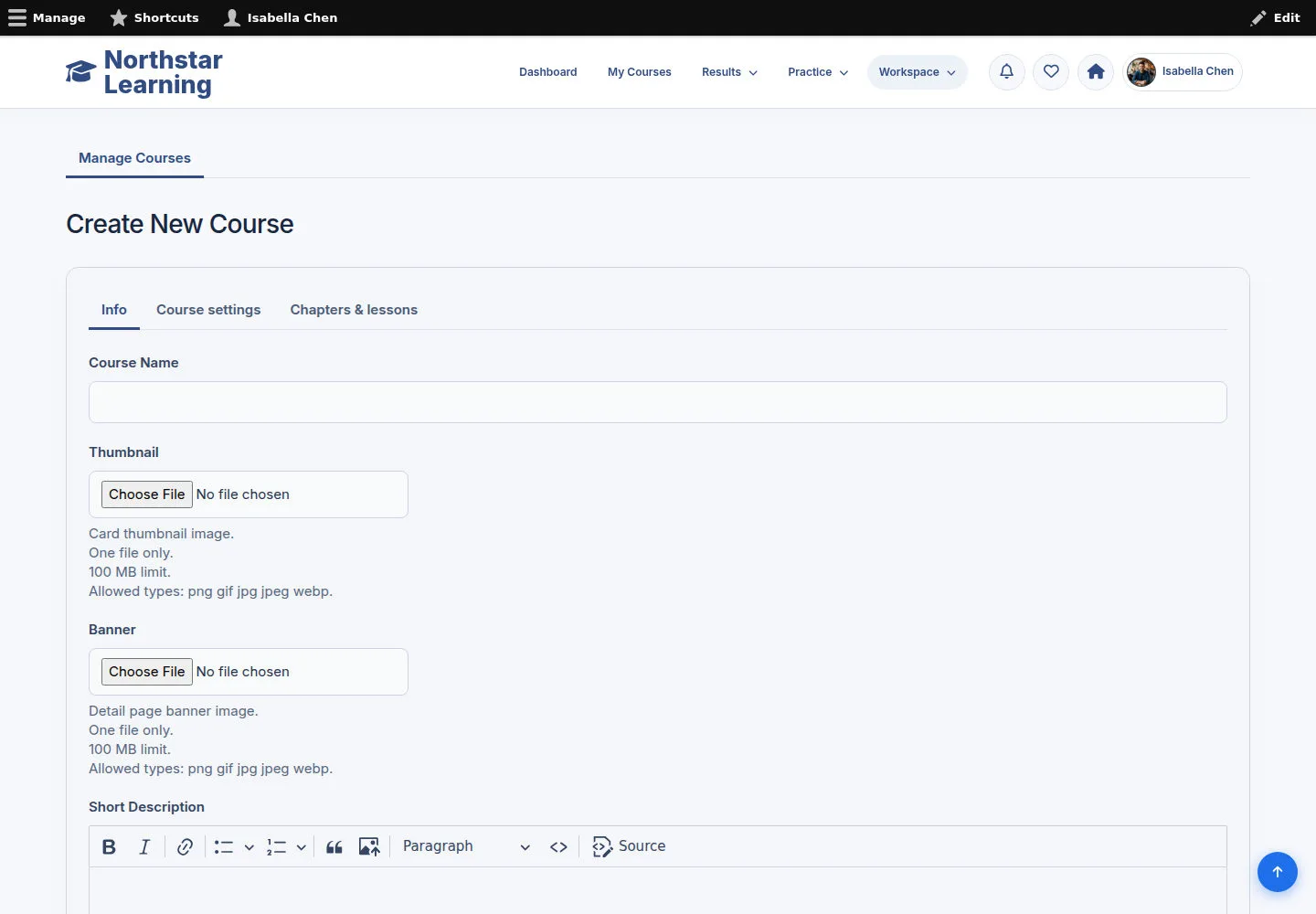Go to Northstar Learning home logo
1316x914 pixels.
tap(144, 72)
